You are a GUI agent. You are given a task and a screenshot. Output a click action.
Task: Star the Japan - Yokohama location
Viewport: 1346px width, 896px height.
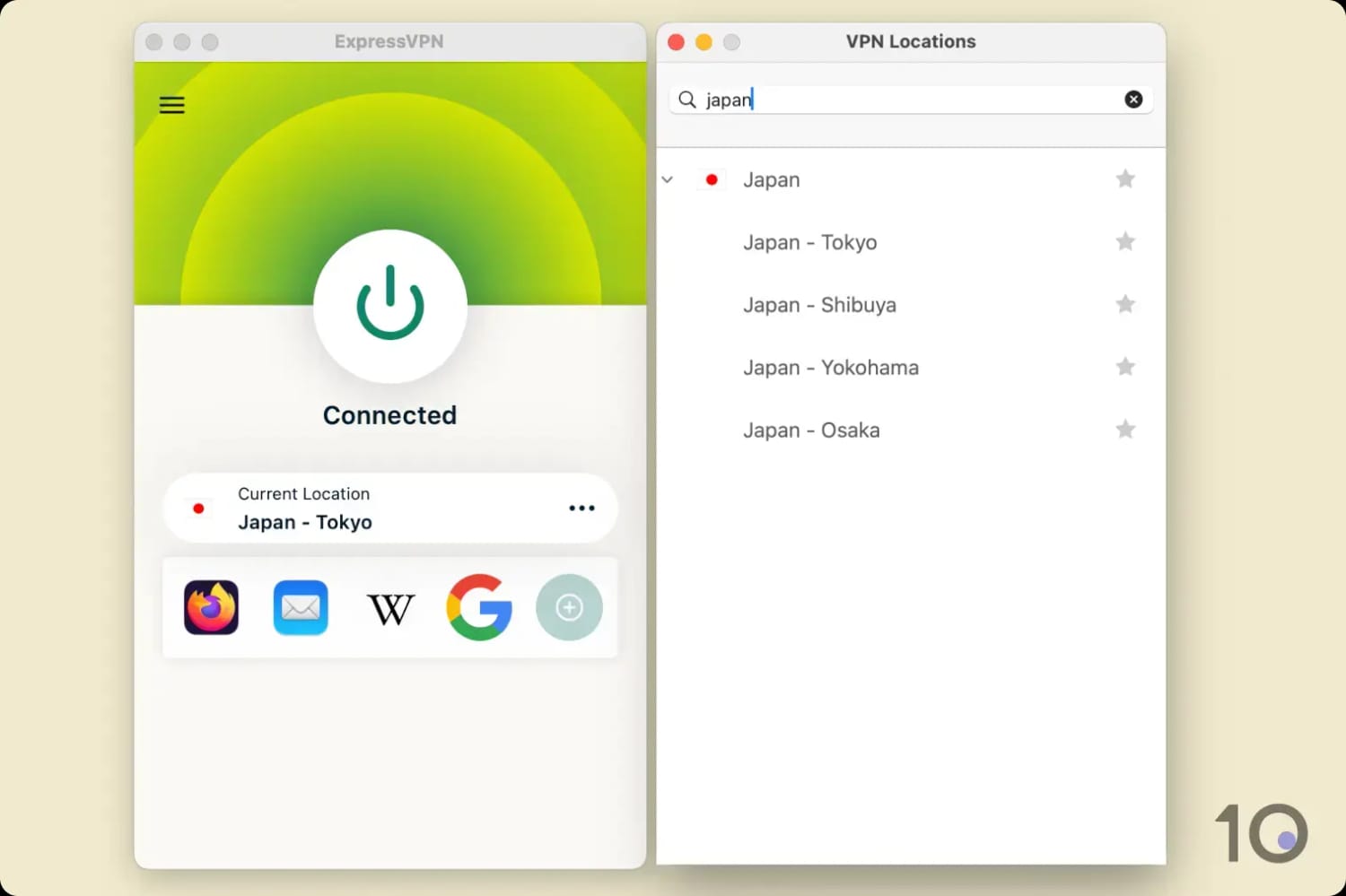[x=1125, y=367]
